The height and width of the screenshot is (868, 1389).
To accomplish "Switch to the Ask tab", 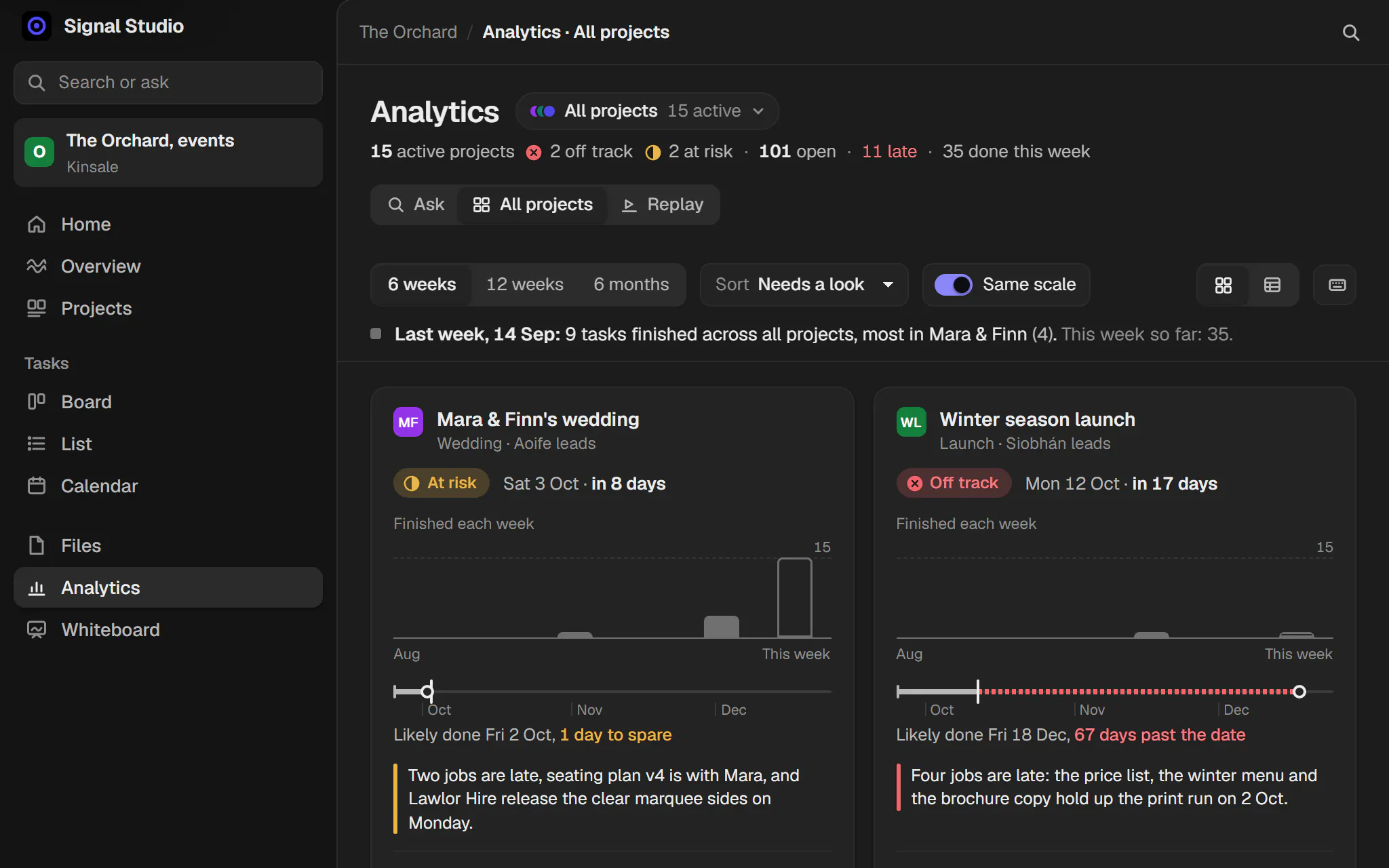I will tap(416, 205).
